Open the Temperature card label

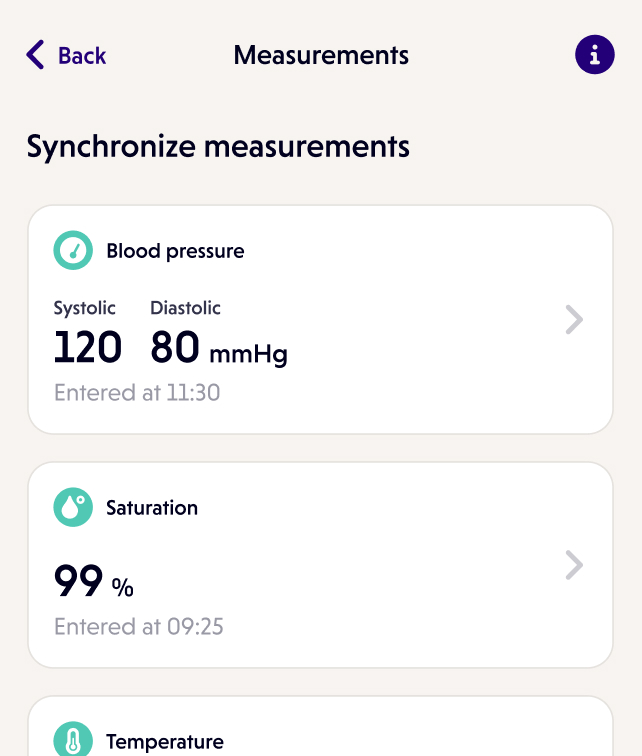click(165, 742)
